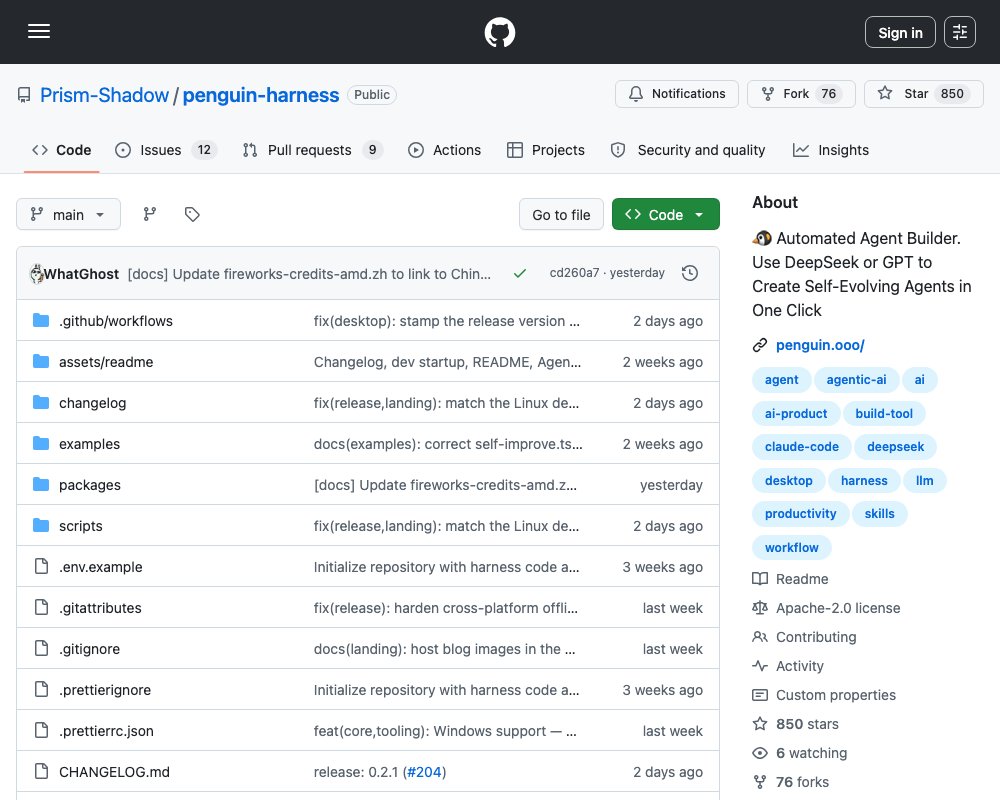Star the repository with Star button

pyautogui.click(x=923, y=94)
